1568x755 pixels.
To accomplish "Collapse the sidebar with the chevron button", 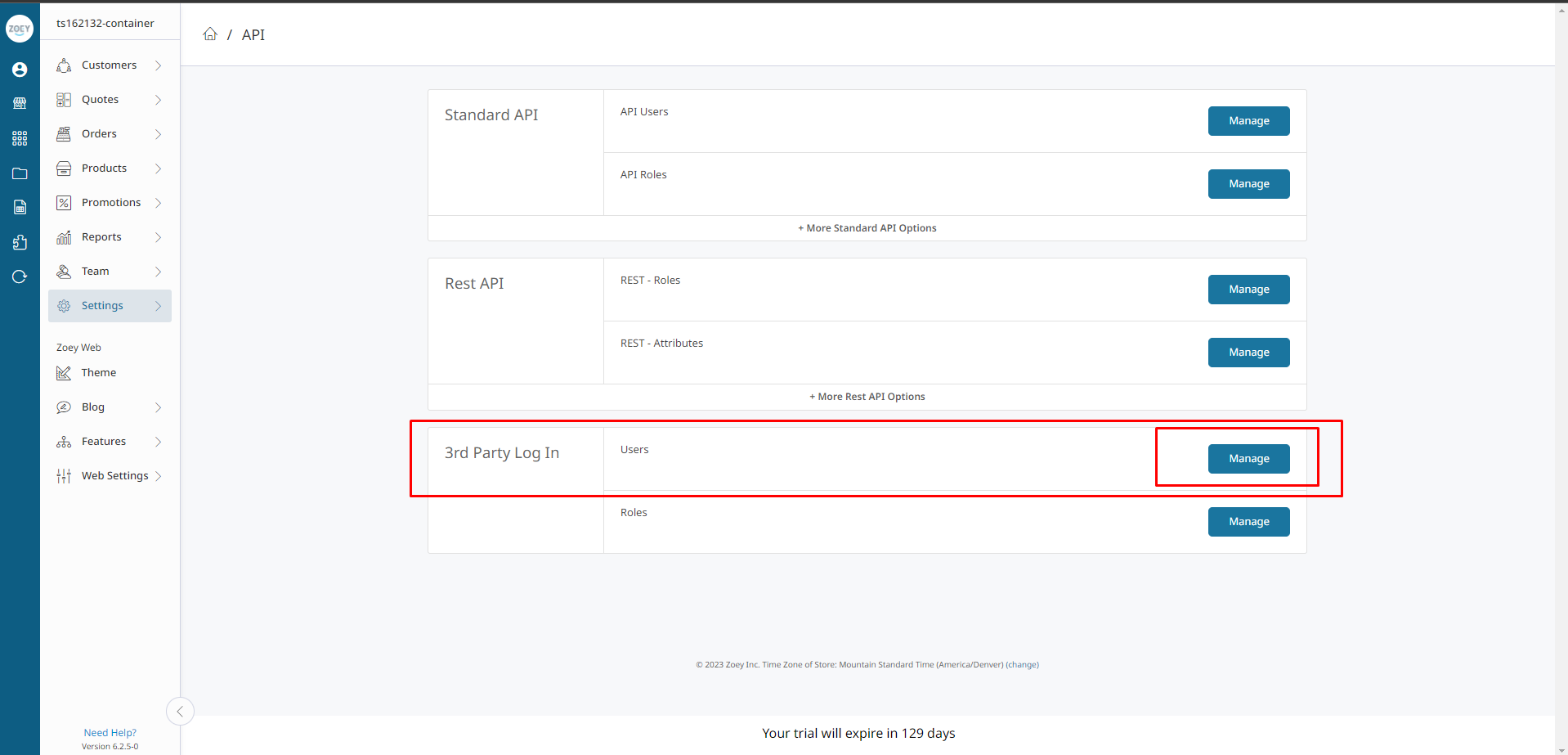I will pyautogui.click(x=180, y=711).
